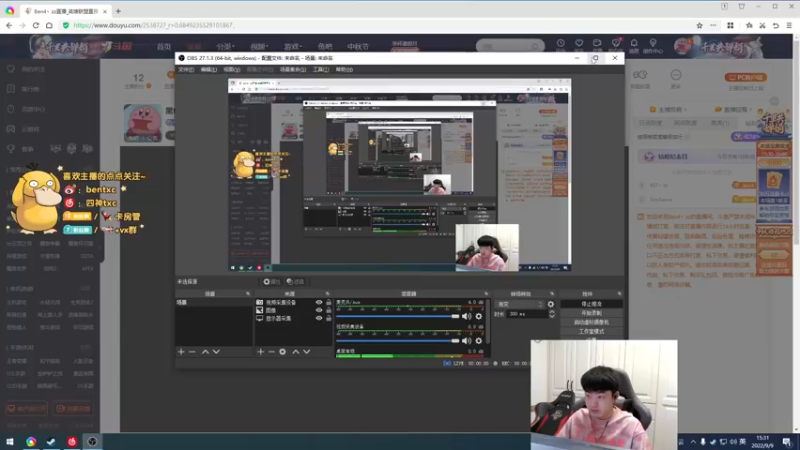The image size is (800, 450).
Task: Open the Douyu Categories nav dropdown
Action: (x=225, y=46)
